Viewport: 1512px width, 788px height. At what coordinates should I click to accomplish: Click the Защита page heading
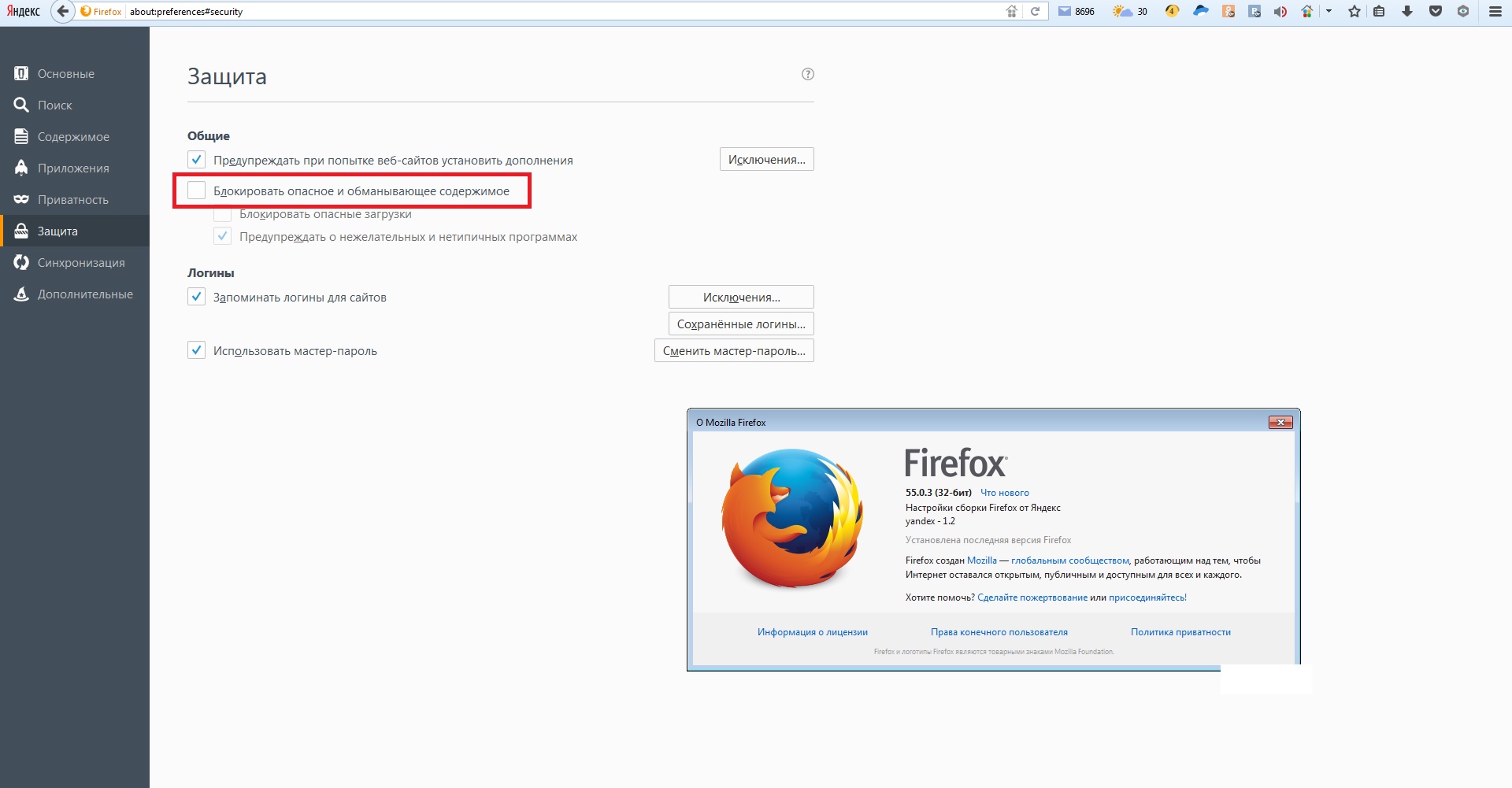coord(227,76)
